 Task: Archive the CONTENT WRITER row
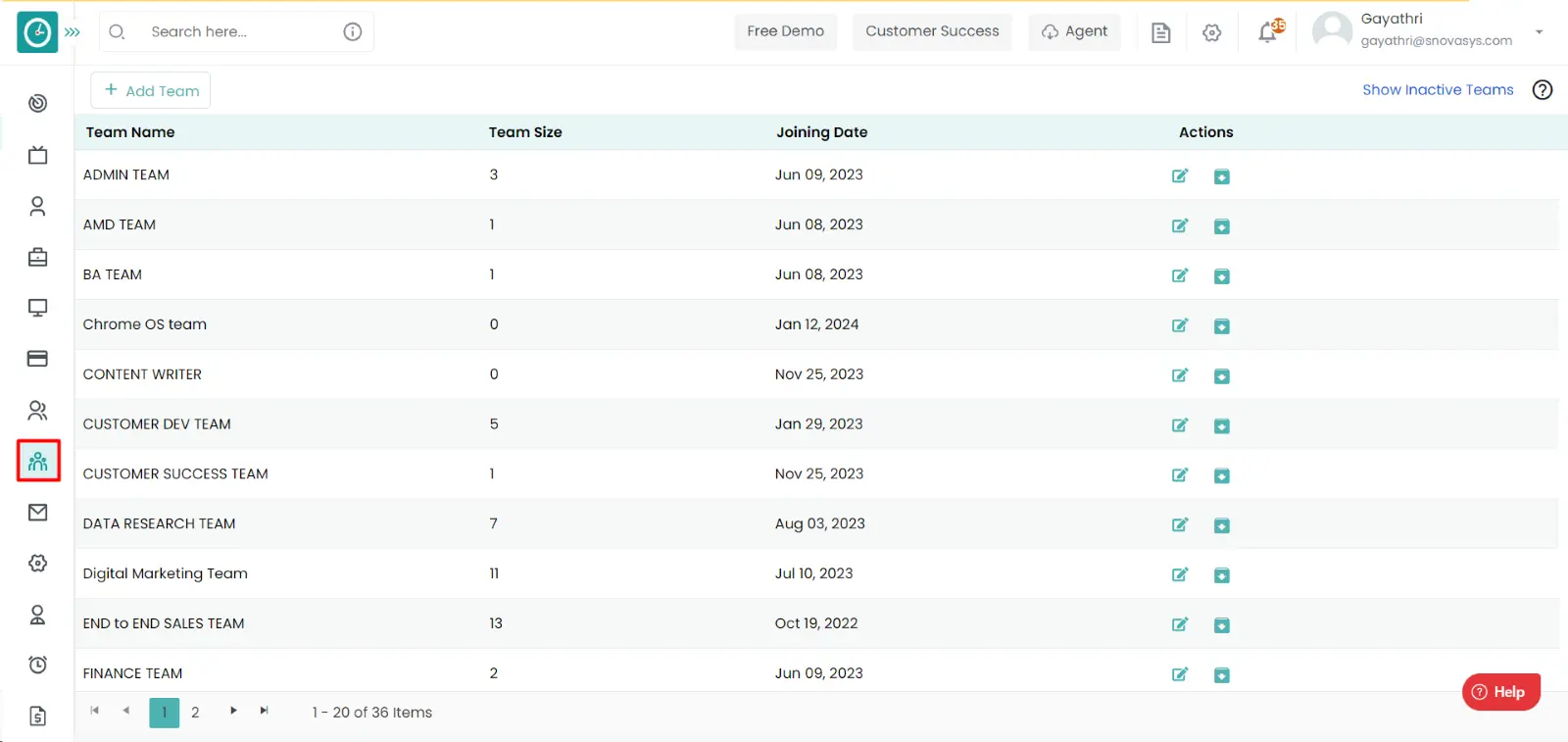point(1222,376)
